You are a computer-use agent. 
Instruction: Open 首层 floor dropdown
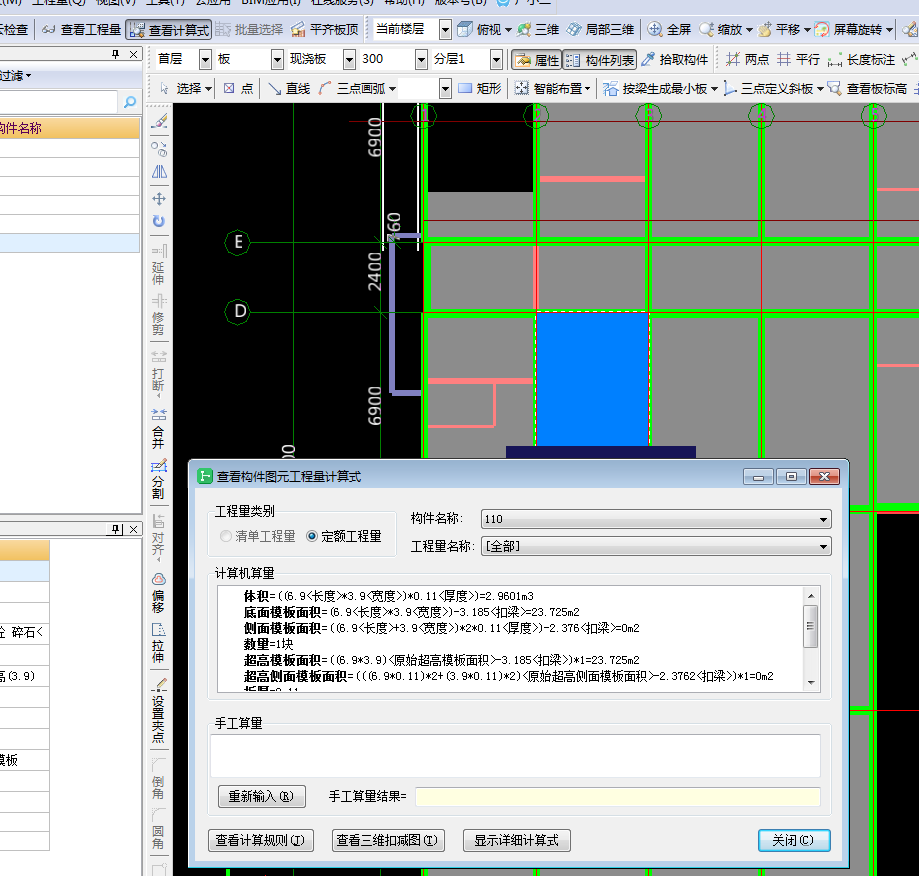coord(205,59)
